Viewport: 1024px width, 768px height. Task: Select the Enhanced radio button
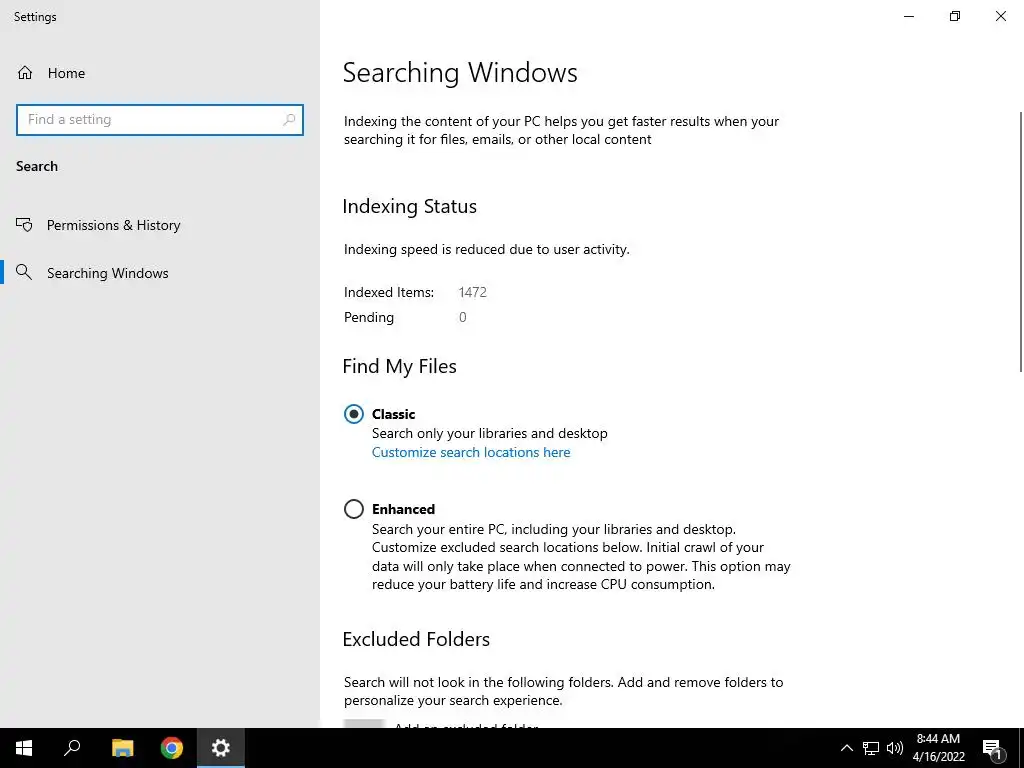point(353,509)
